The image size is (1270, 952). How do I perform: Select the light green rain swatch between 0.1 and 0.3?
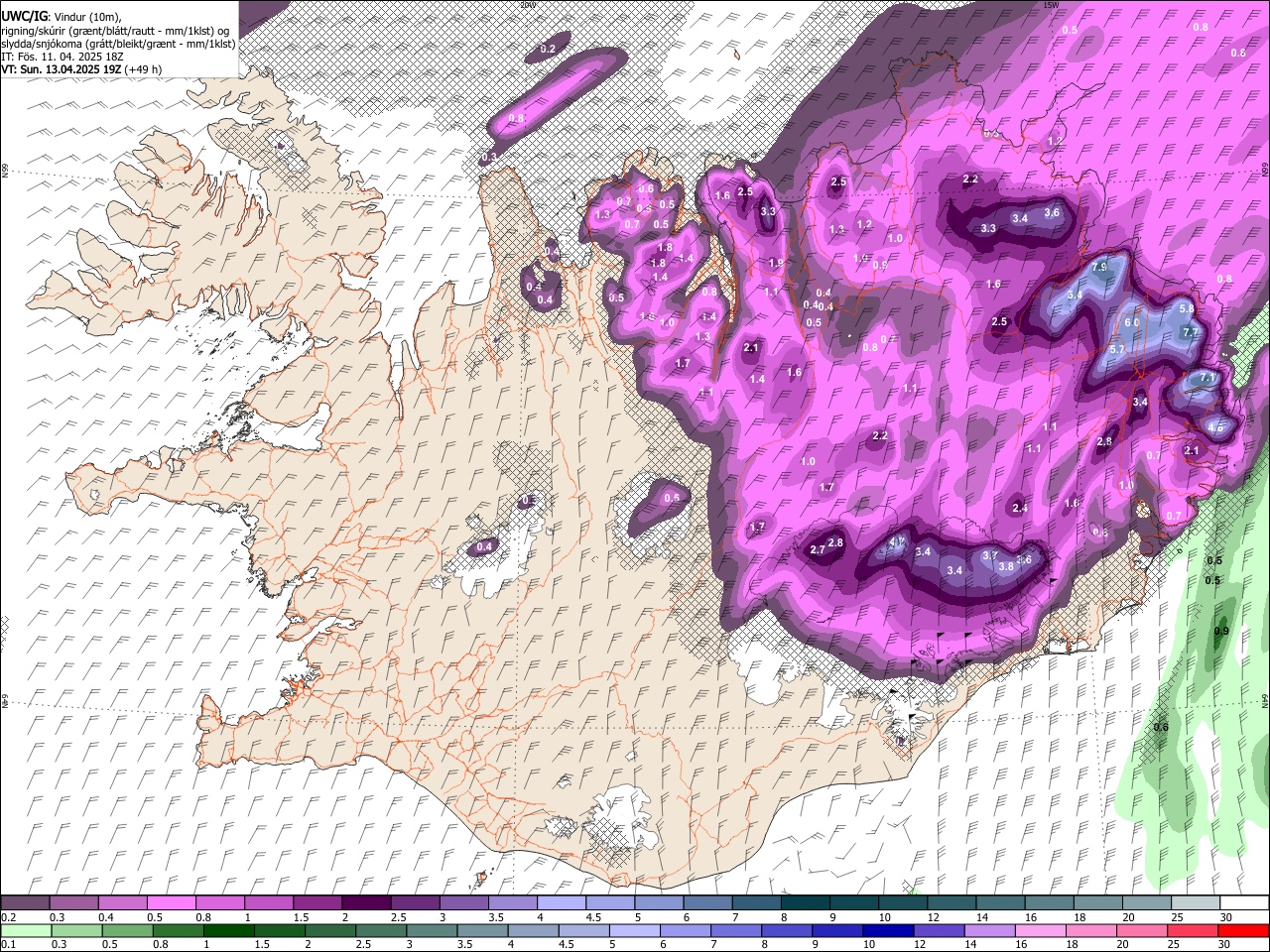[25, 930]
